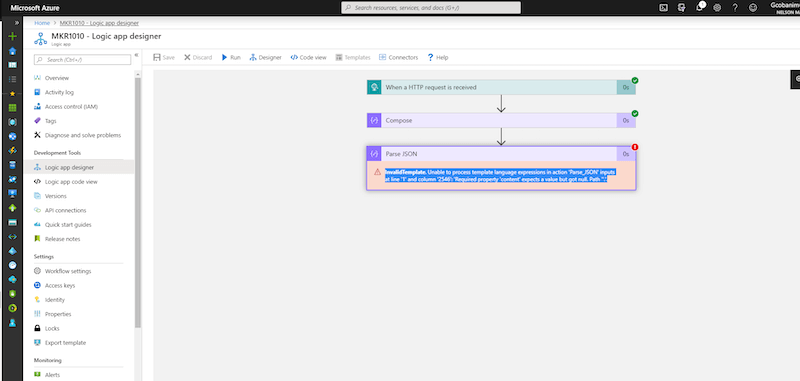Open the Security Center shield icon
The image size is (800, 381).
coord(12,293)
